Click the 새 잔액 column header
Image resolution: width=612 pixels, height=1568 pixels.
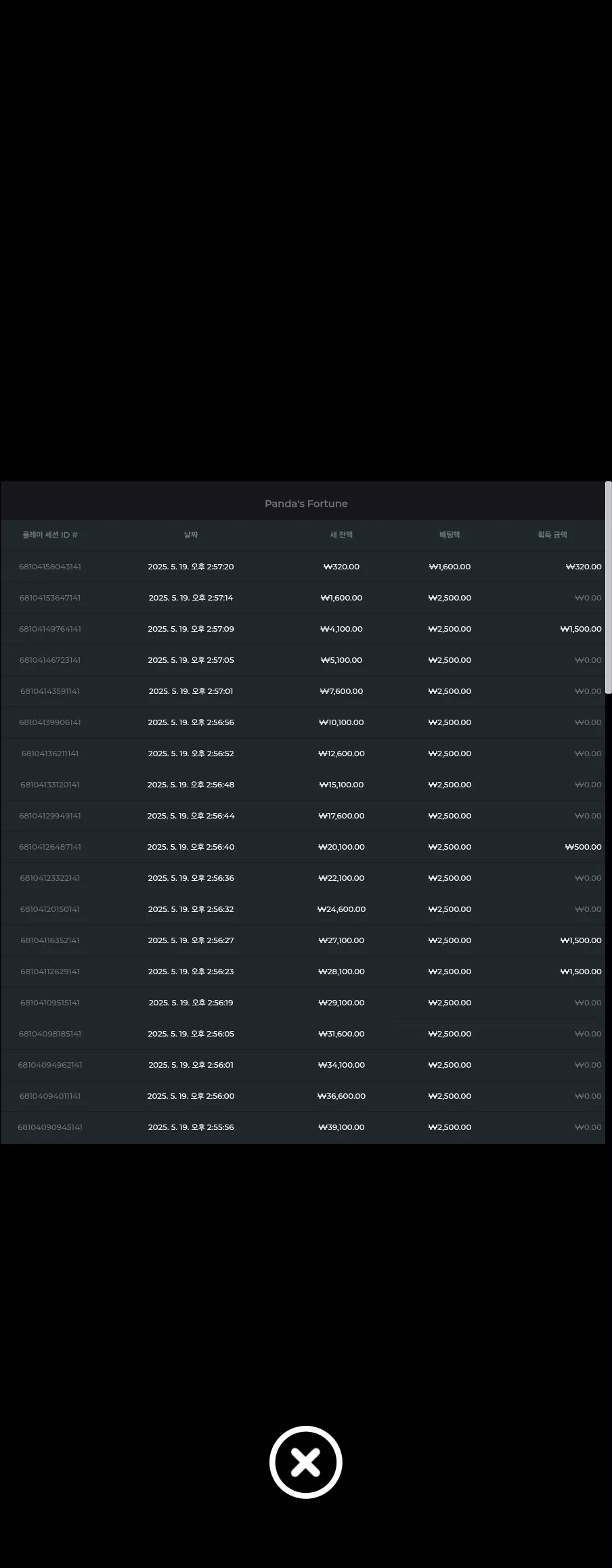(x=341, y=535)
